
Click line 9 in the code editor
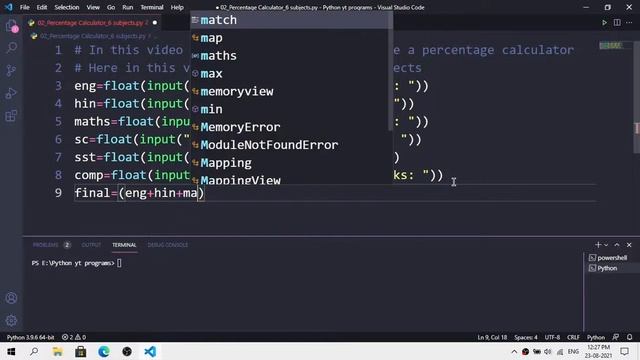point(335,193)
